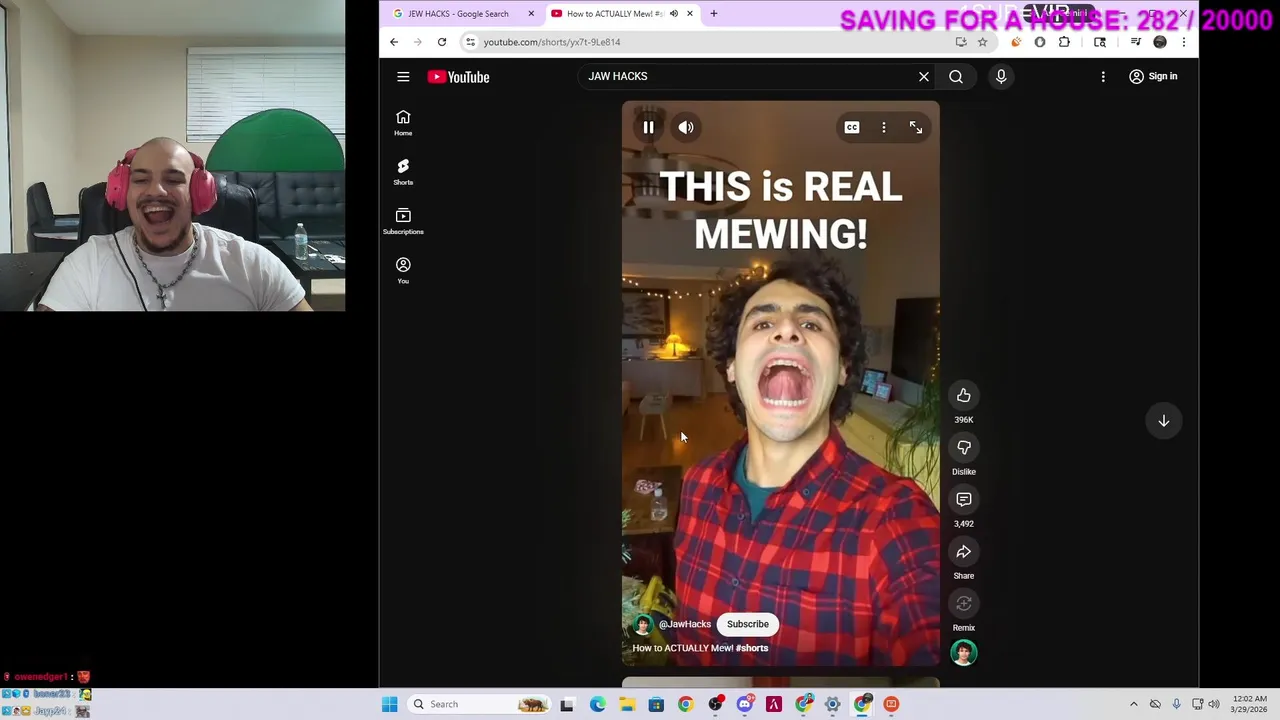1280x720 pixels.
Task: Open the sound thumbnail below Remix
Action: tap(964, 653)
